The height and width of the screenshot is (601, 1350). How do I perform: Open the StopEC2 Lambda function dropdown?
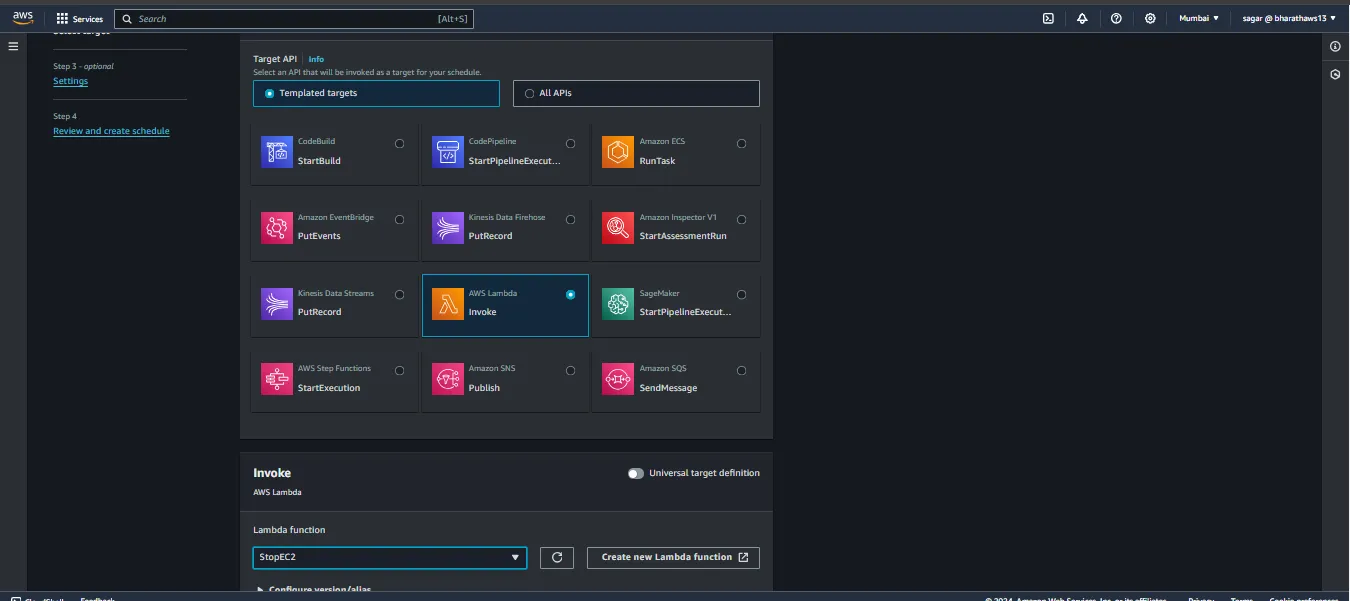point(390,557)
